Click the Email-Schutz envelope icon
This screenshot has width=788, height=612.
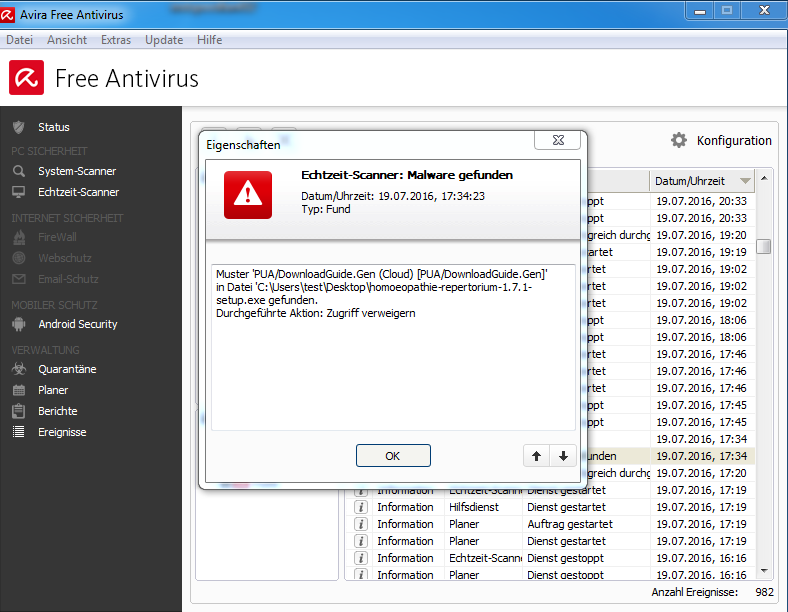click(19, 279)
